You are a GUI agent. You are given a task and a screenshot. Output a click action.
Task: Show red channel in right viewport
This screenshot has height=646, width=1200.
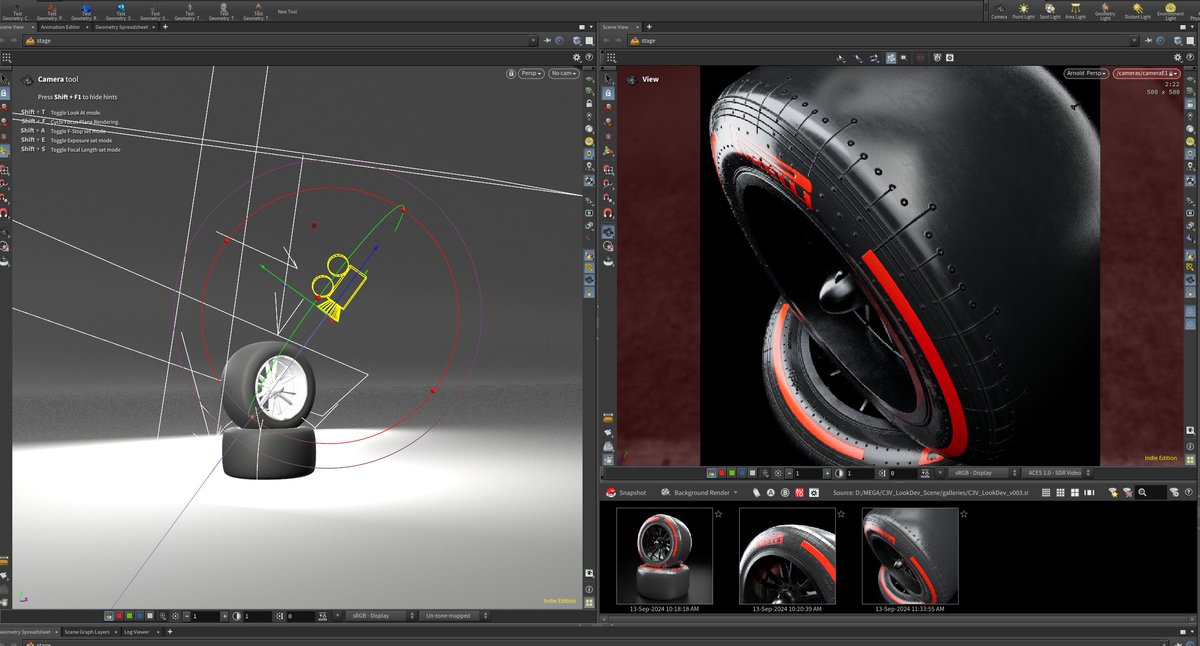point(721,473)
